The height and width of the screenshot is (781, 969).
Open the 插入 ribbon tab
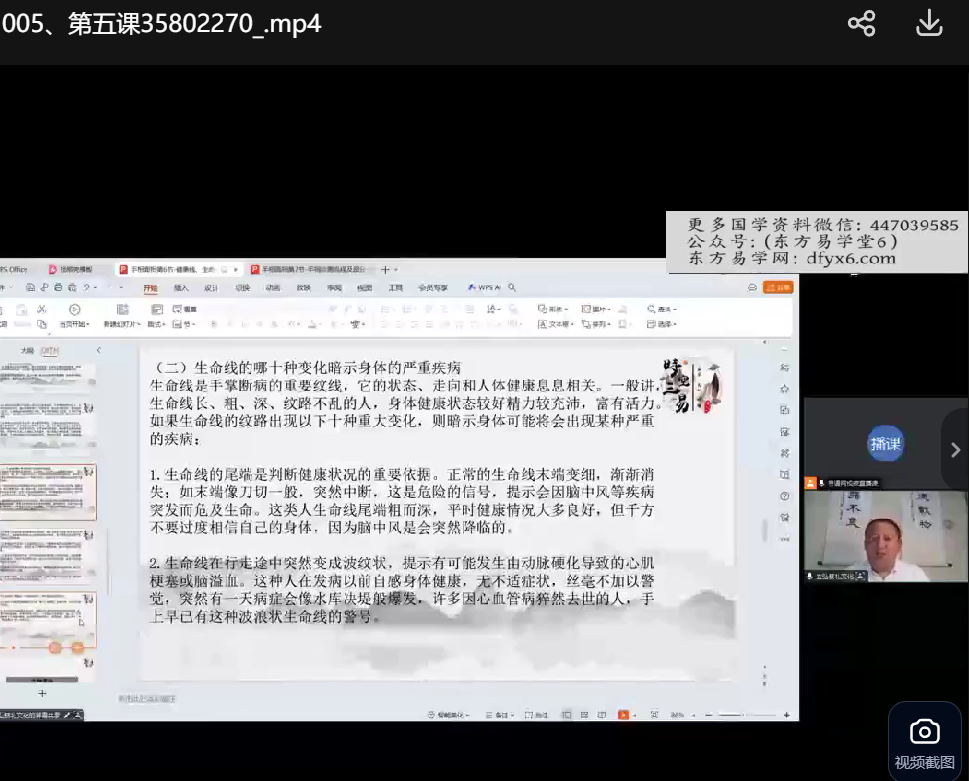(181, 288)
